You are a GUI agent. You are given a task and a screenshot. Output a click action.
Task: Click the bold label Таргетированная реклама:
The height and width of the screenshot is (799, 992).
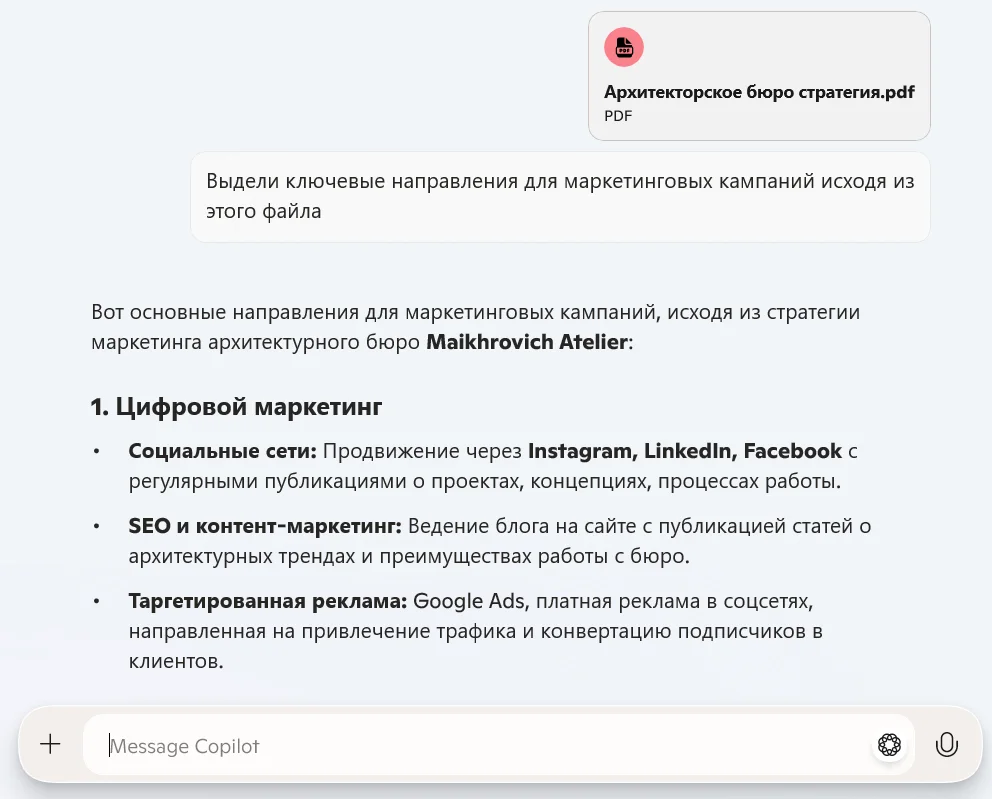click(267, 602)
